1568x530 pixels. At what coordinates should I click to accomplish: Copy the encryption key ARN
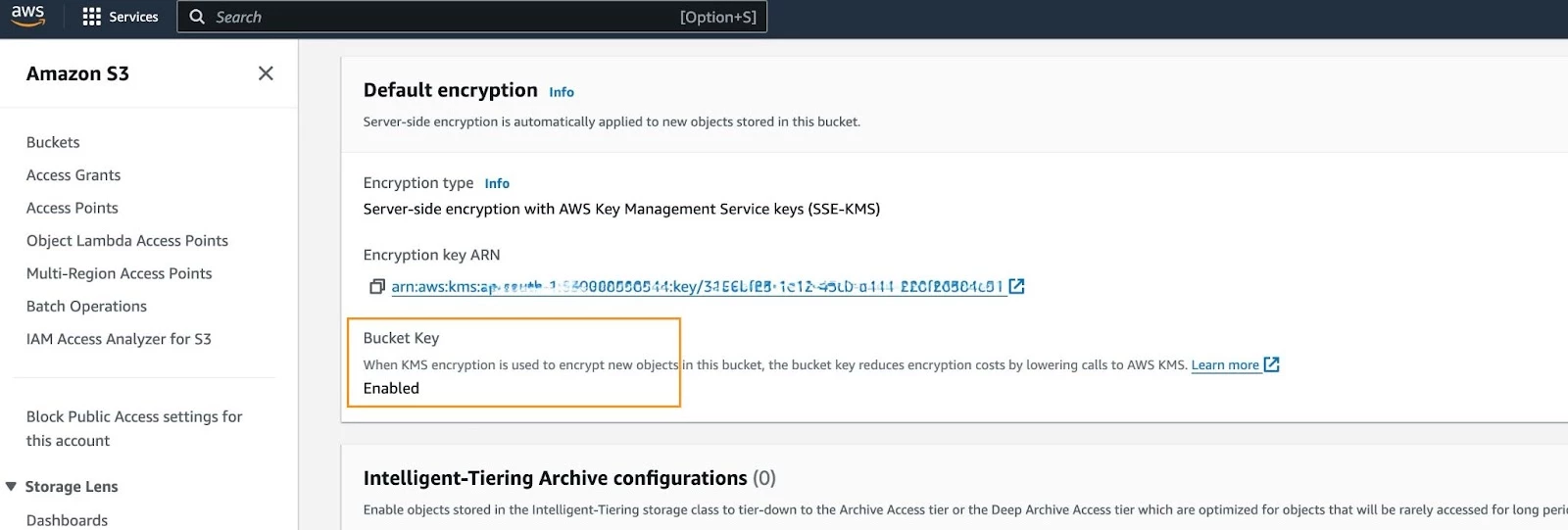coord(376,286)
